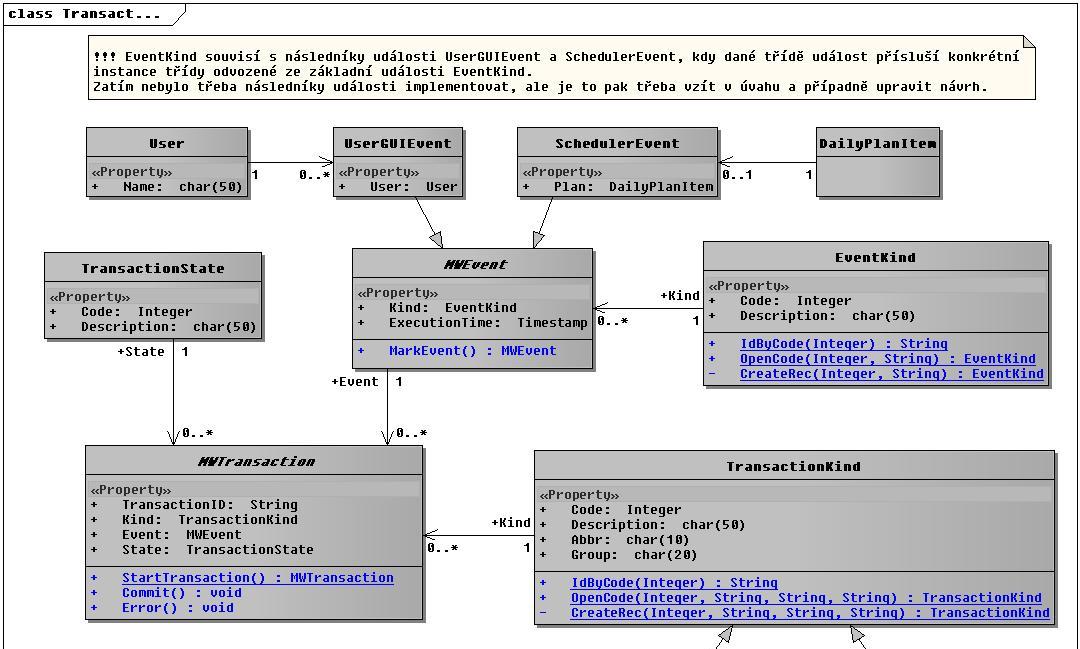Click CreateRec(...) : TransactionKind operation
This screenshot has height=649, width=1080.
(x=795, y=613)
